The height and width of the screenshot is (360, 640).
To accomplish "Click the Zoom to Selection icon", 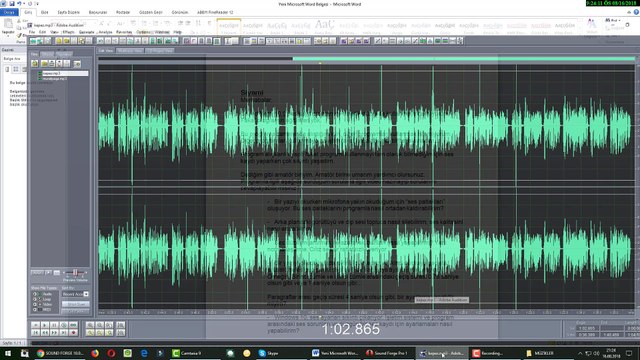I will pyautogui.click(x=90, y=333).
